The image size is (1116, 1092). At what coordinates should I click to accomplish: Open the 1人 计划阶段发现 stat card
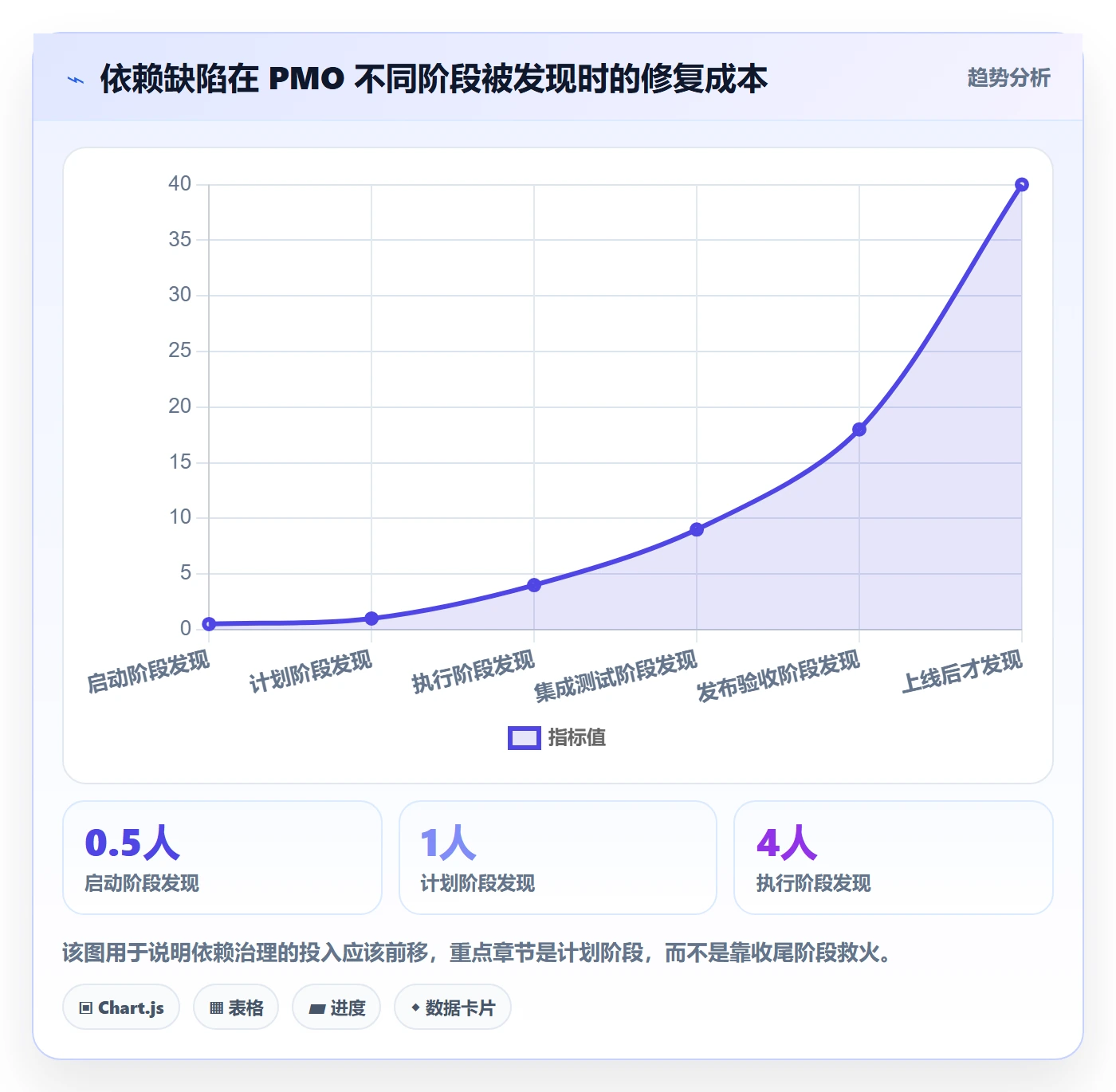[558, 858]
